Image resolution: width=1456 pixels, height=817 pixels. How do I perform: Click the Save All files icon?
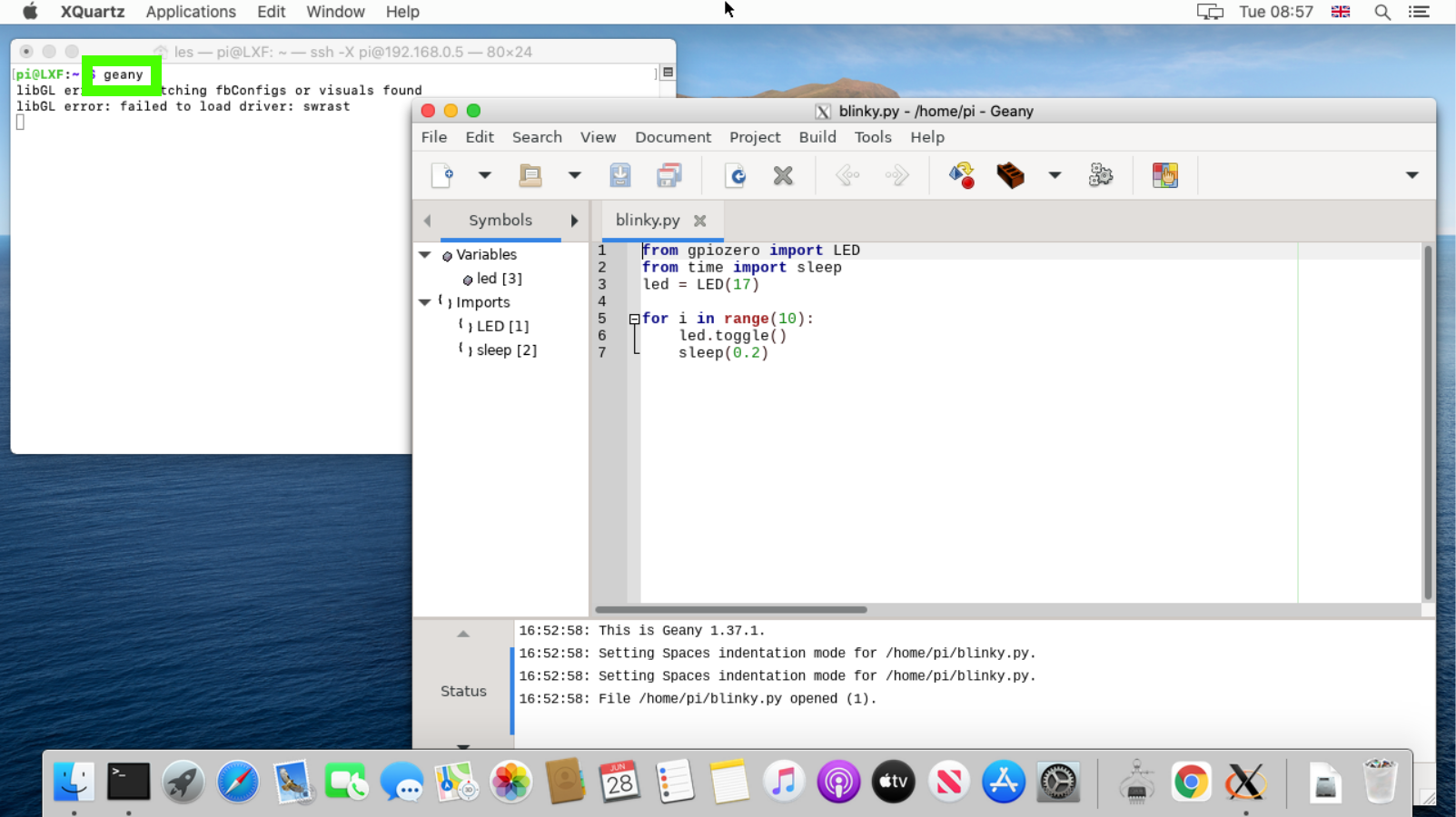(x=669, y=175)
